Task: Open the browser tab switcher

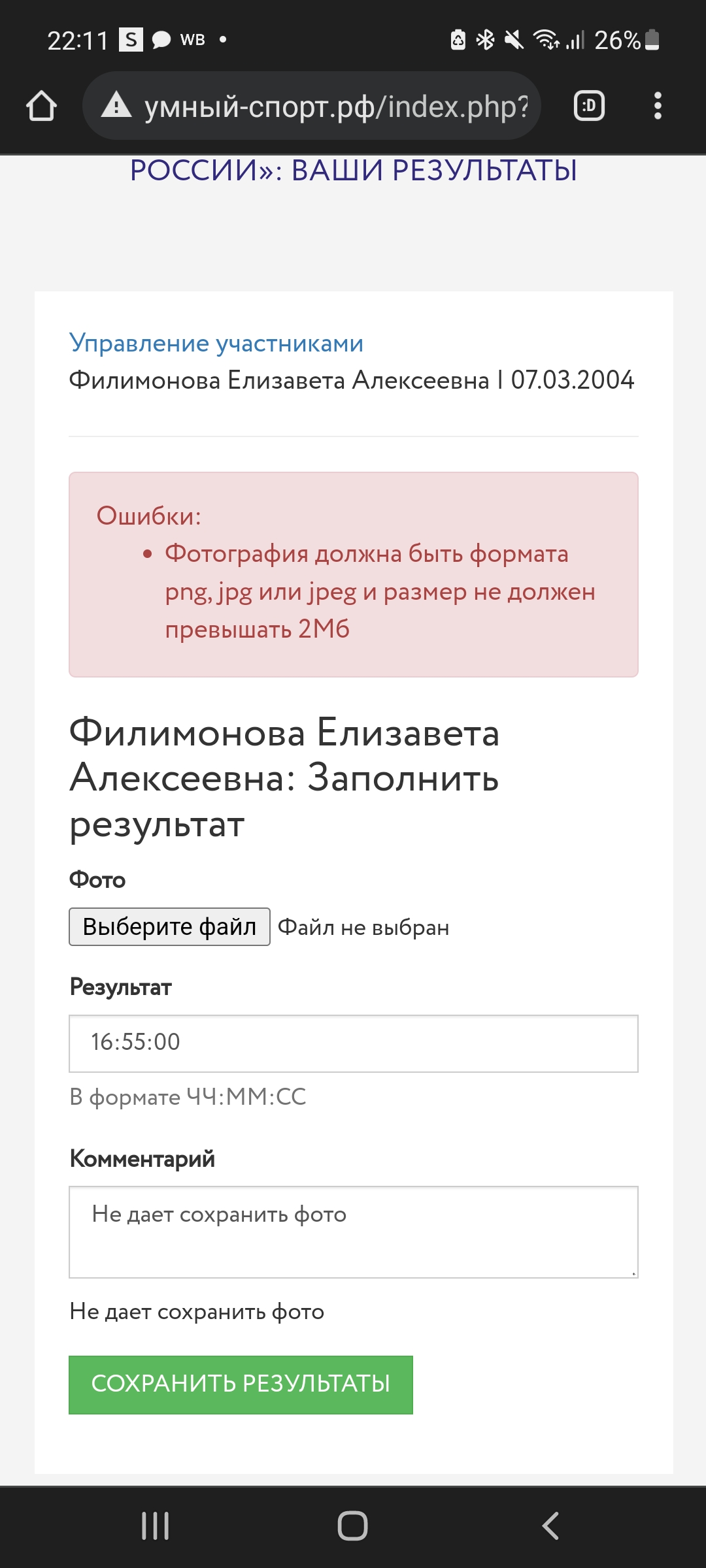Action: (x=589, y=106)
